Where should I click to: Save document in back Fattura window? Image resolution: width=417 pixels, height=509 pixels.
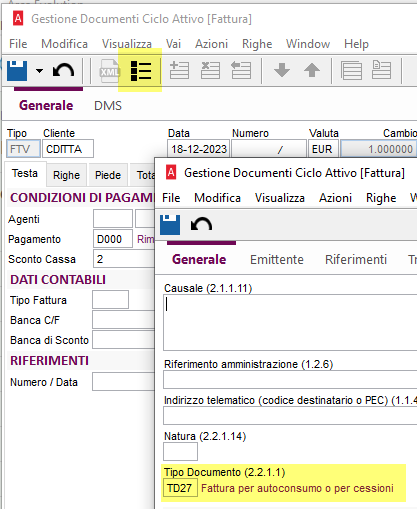[17, 70]
